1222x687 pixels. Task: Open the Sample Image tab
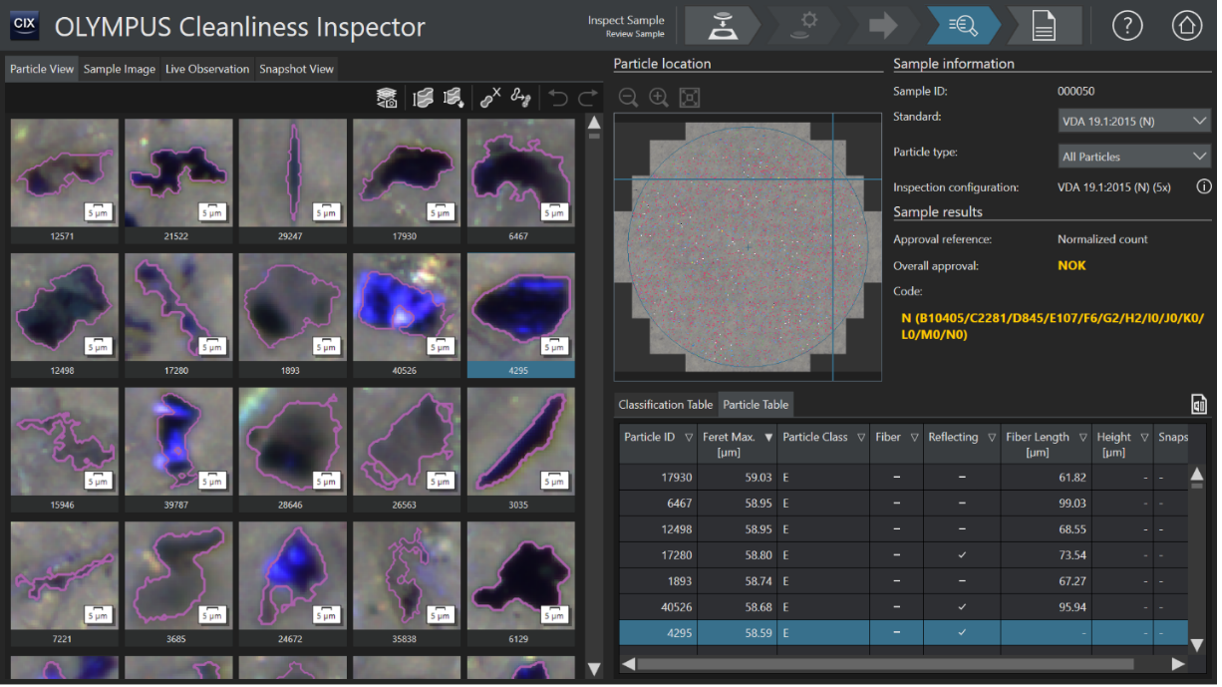pyautogui.click(x=119, y=69)
